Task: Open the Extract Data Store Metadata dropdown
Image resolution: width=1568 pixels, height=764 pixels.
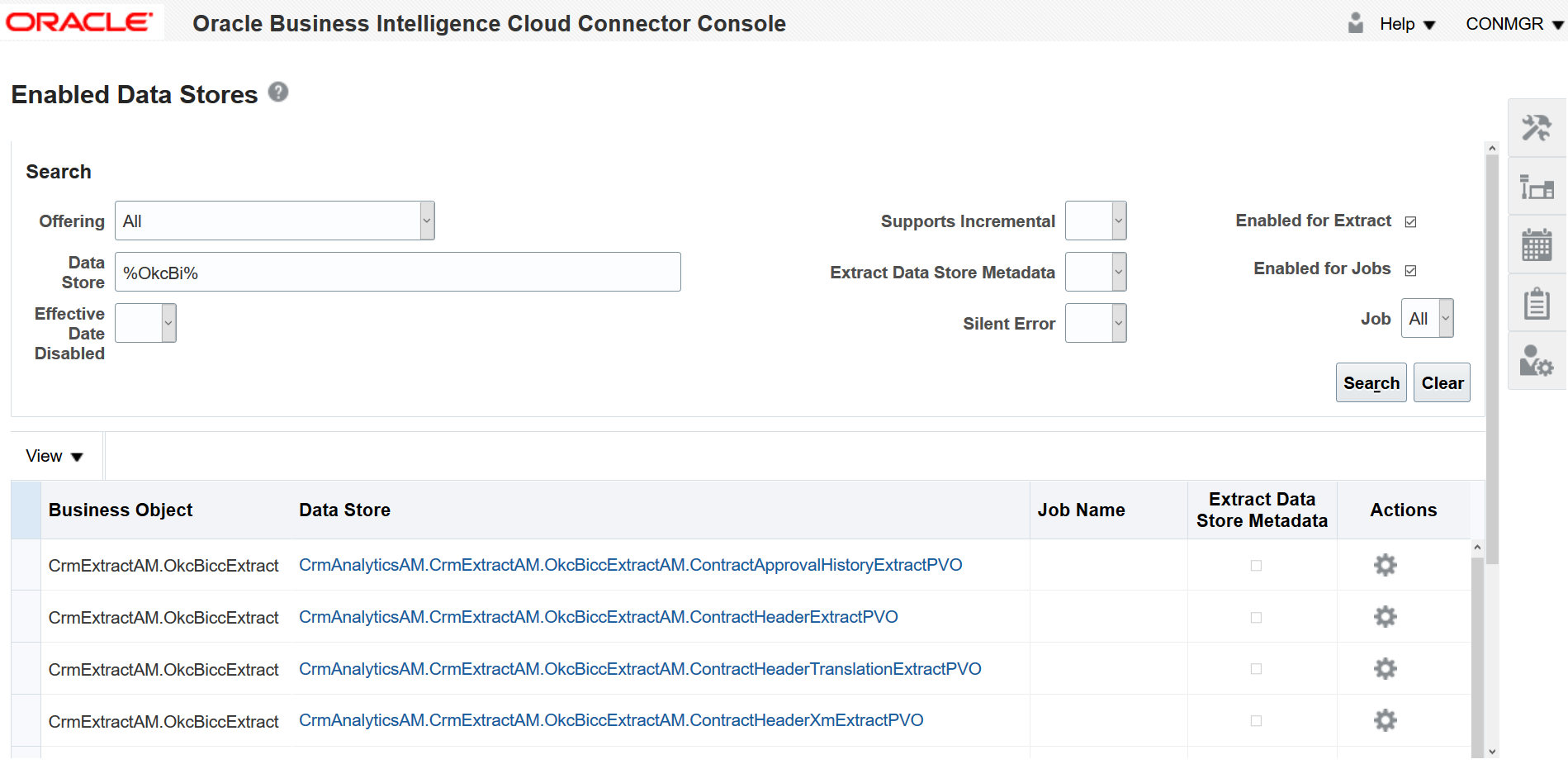Action: coord(1096,272)
